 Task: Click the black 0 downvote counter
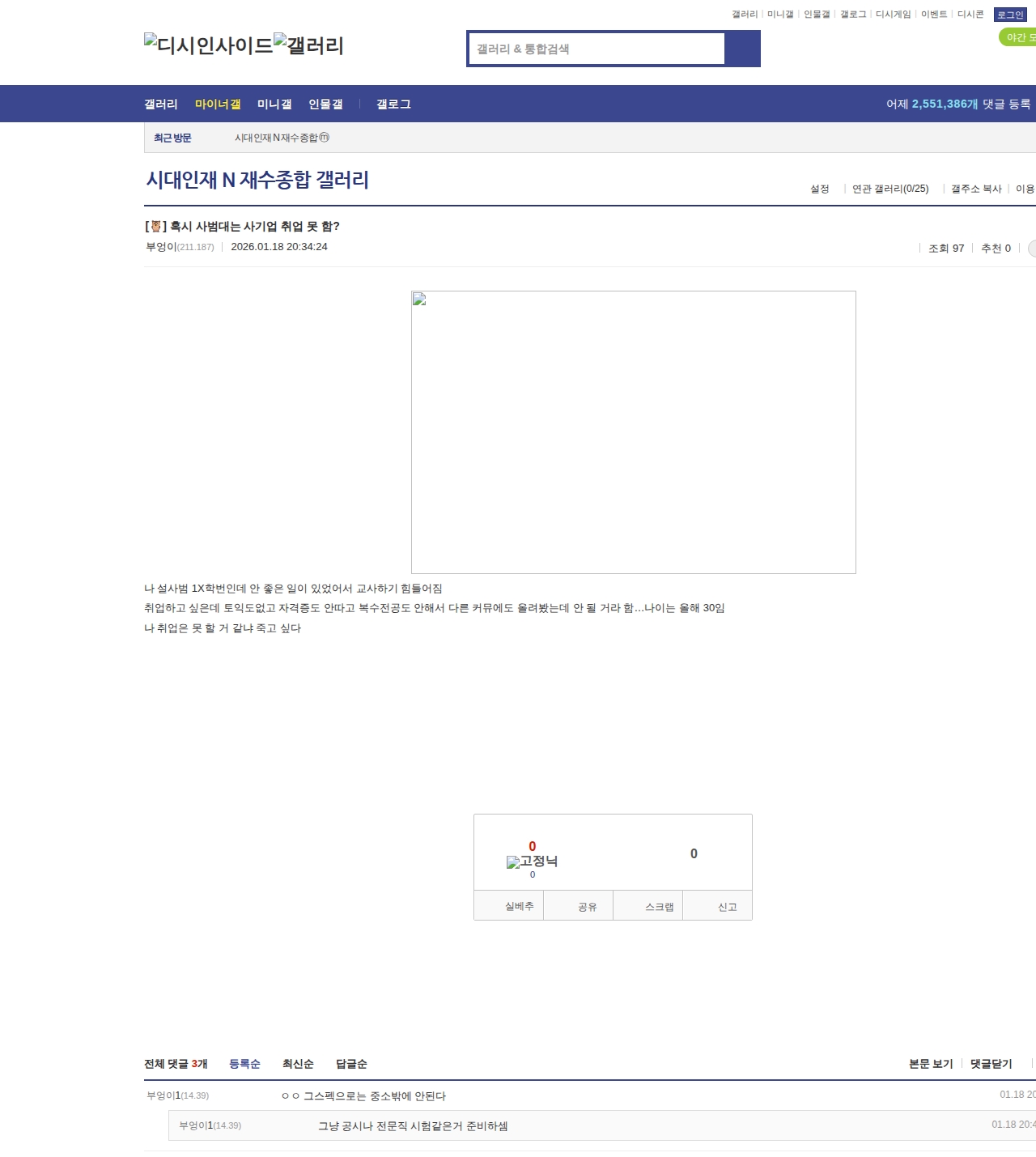694,853
